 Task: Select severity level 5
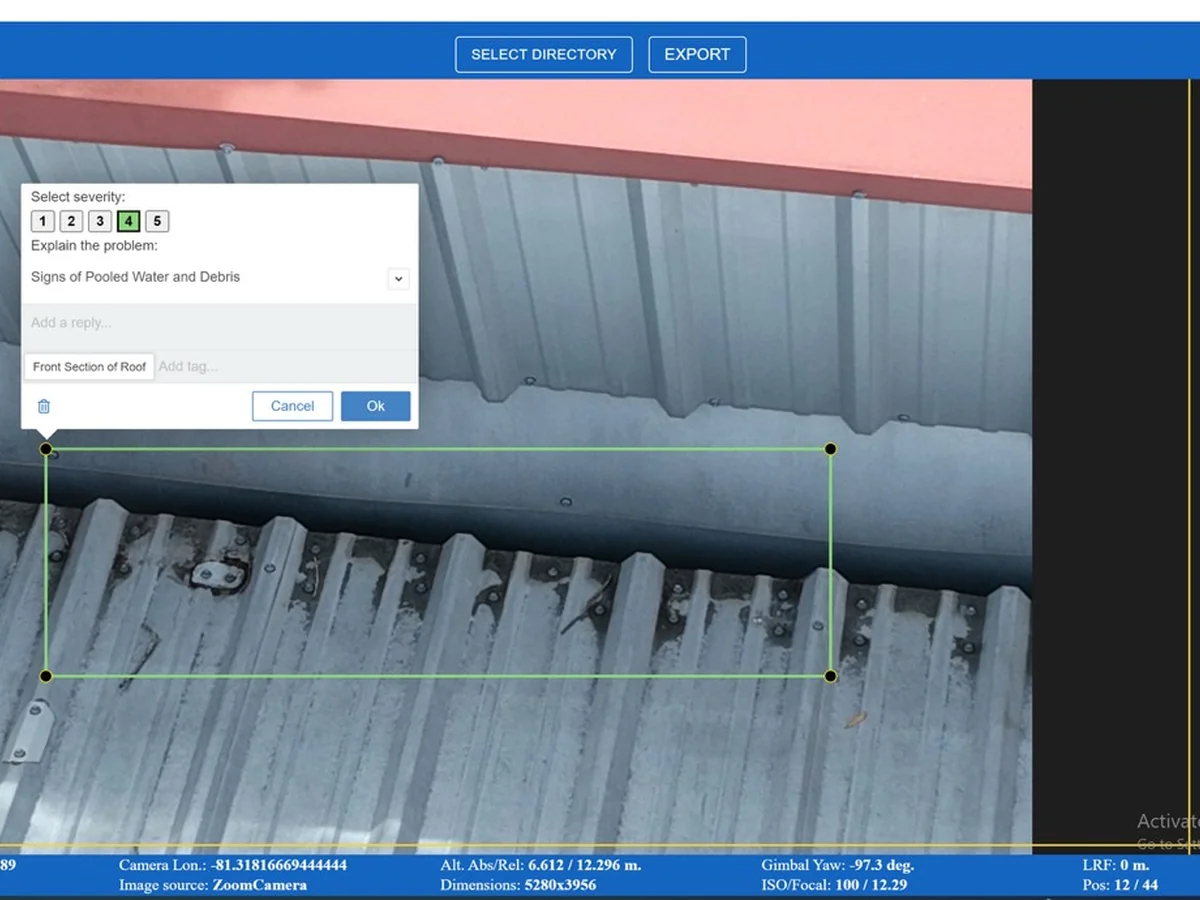(157, 222)
